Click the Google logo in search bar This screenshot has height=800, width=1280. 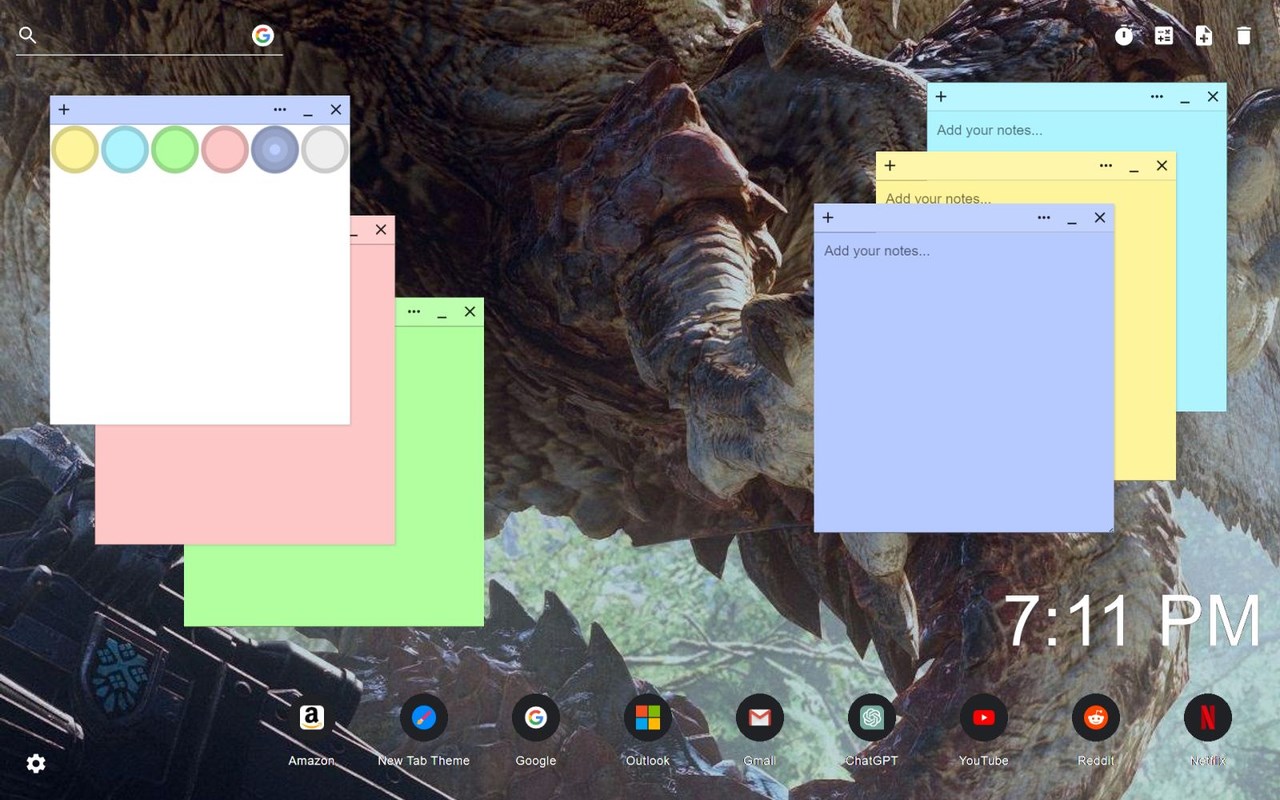click(263, 36)
